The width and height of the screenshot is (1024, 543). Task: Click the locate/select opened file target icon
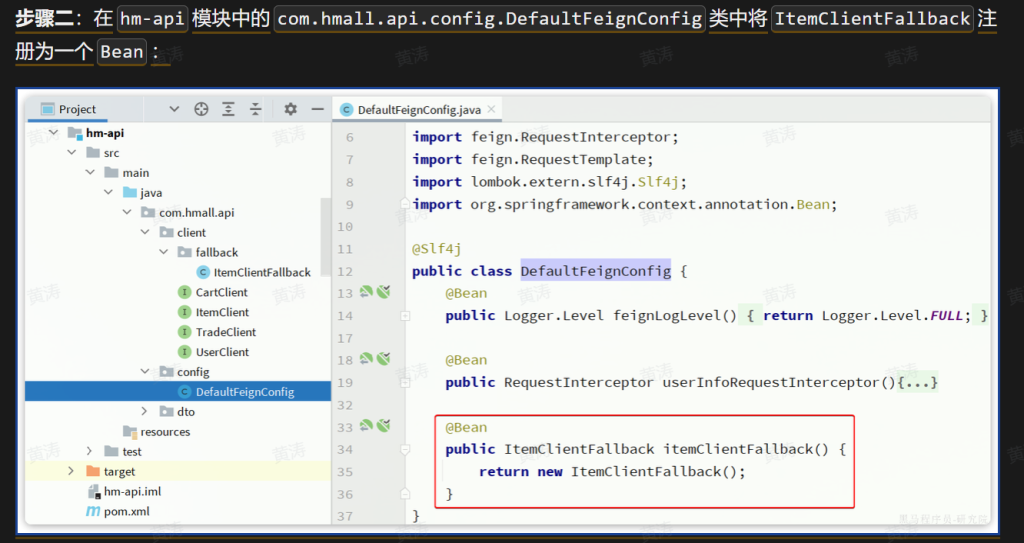(x=201, y=109)
